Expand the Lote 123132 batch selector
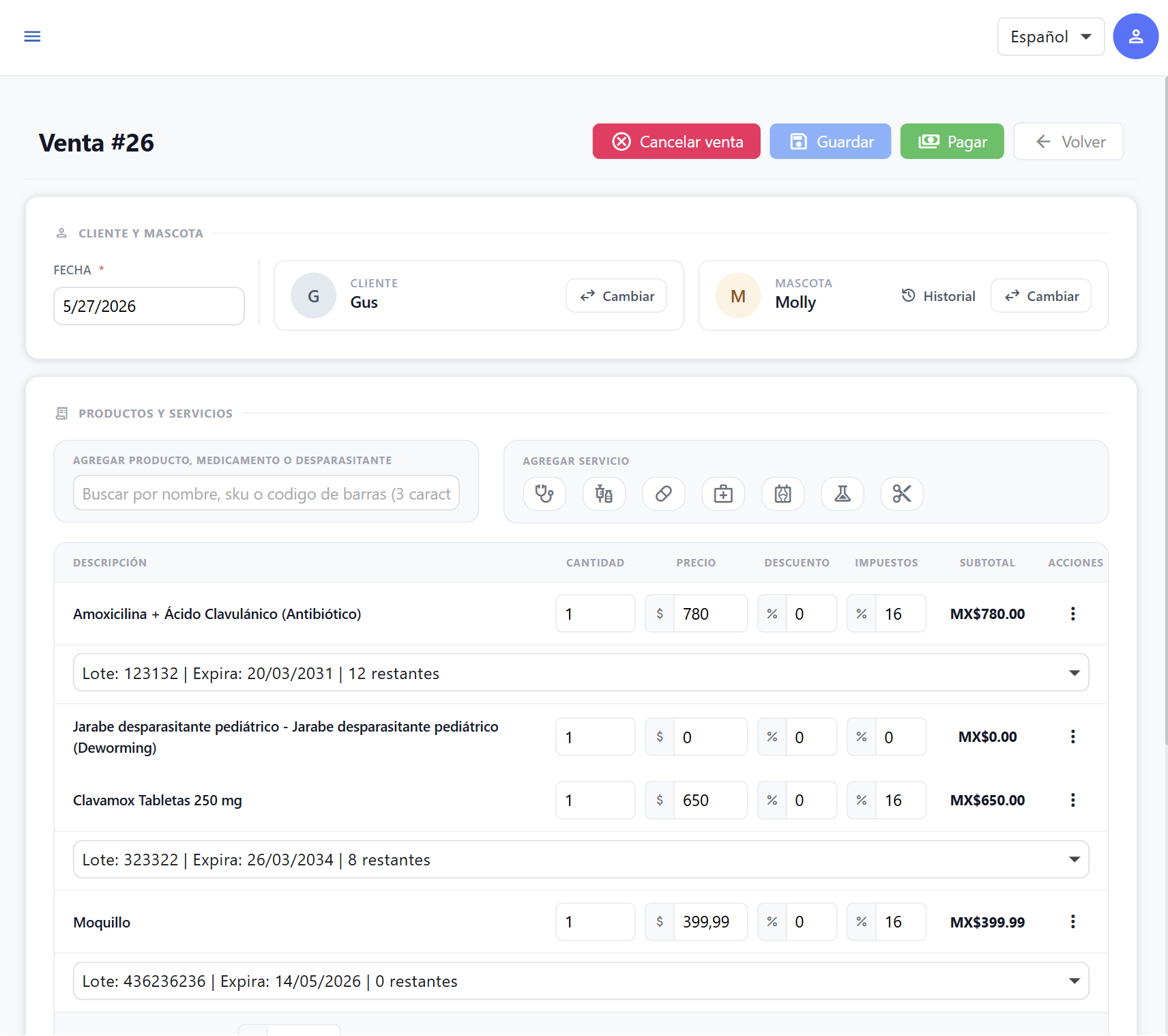This screenshot has height=1036, width=1168. coord(581,673)
